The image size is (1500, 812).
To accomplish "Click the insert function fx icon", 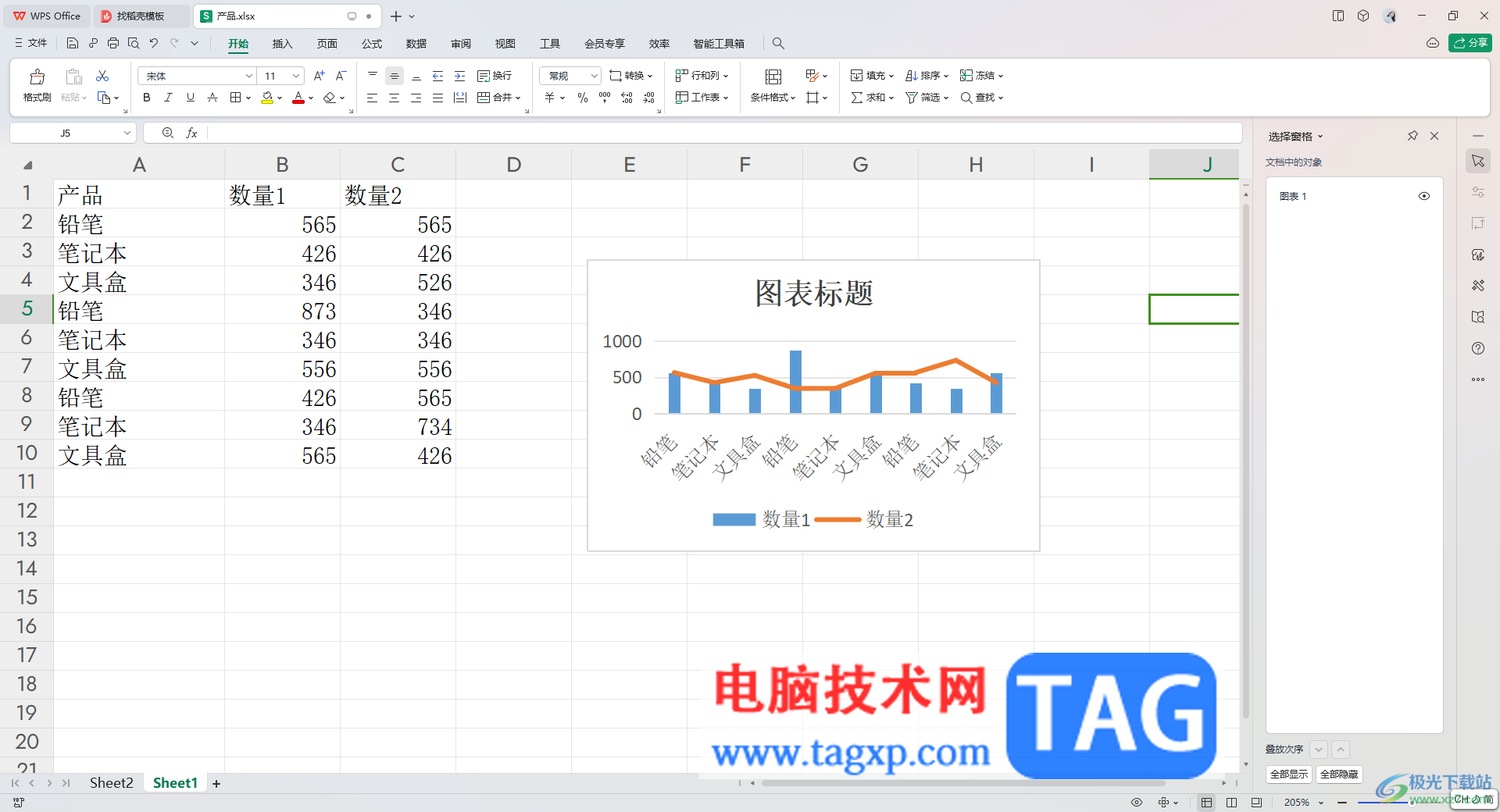I will pos(191,133).
